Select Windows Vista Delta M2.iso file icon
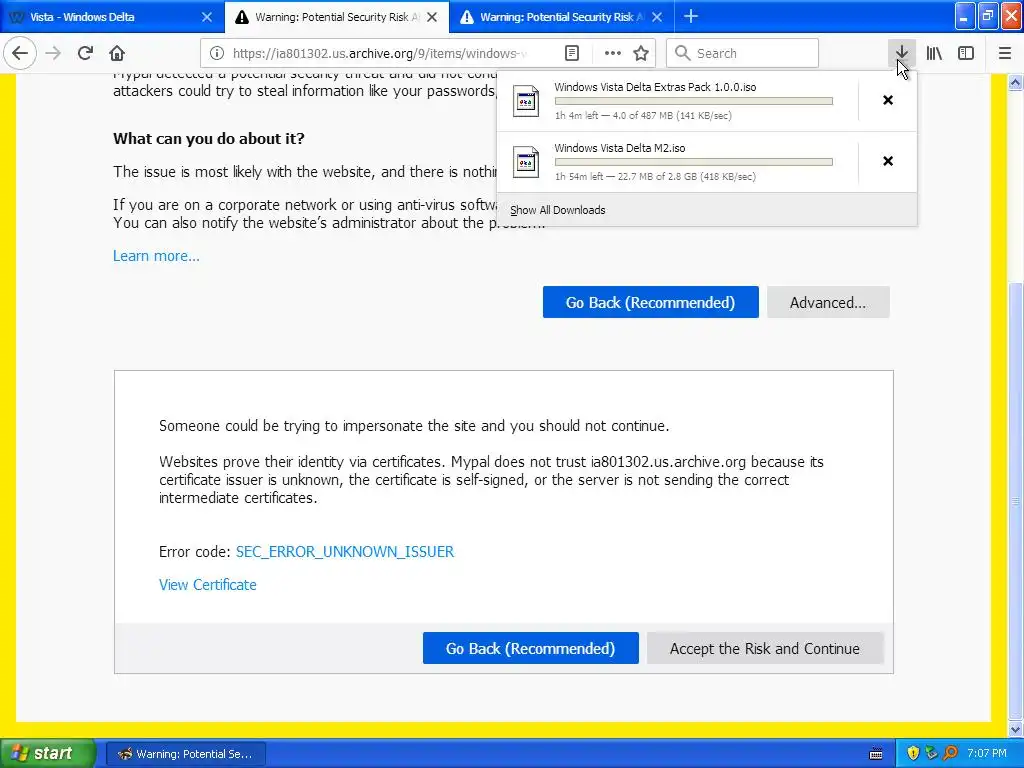The width and height of the screenshot is (1024, 768). coord(526,162)
